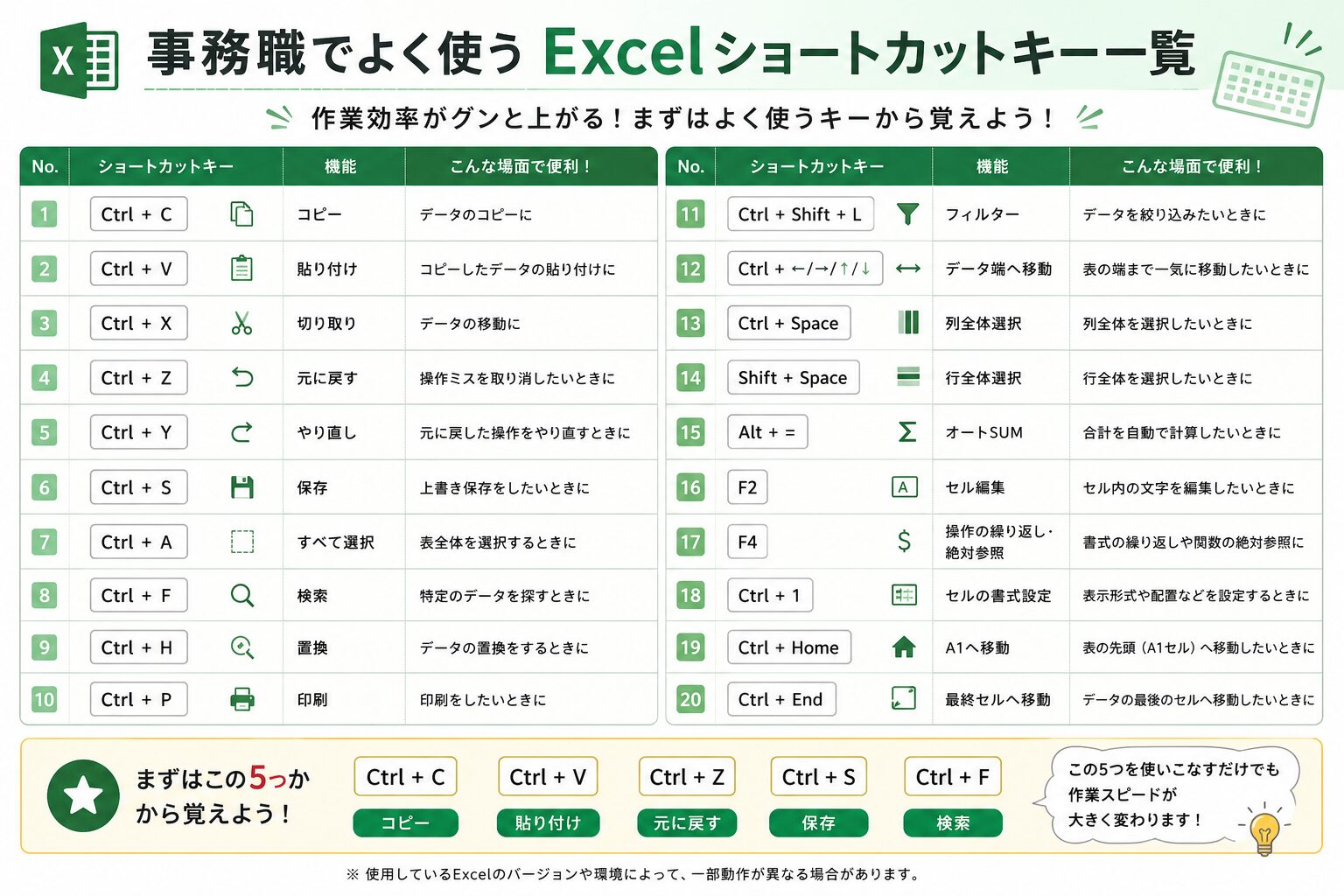Click the text 書式の繰り返しや関数の絶対参照に

pos(1193,542)
